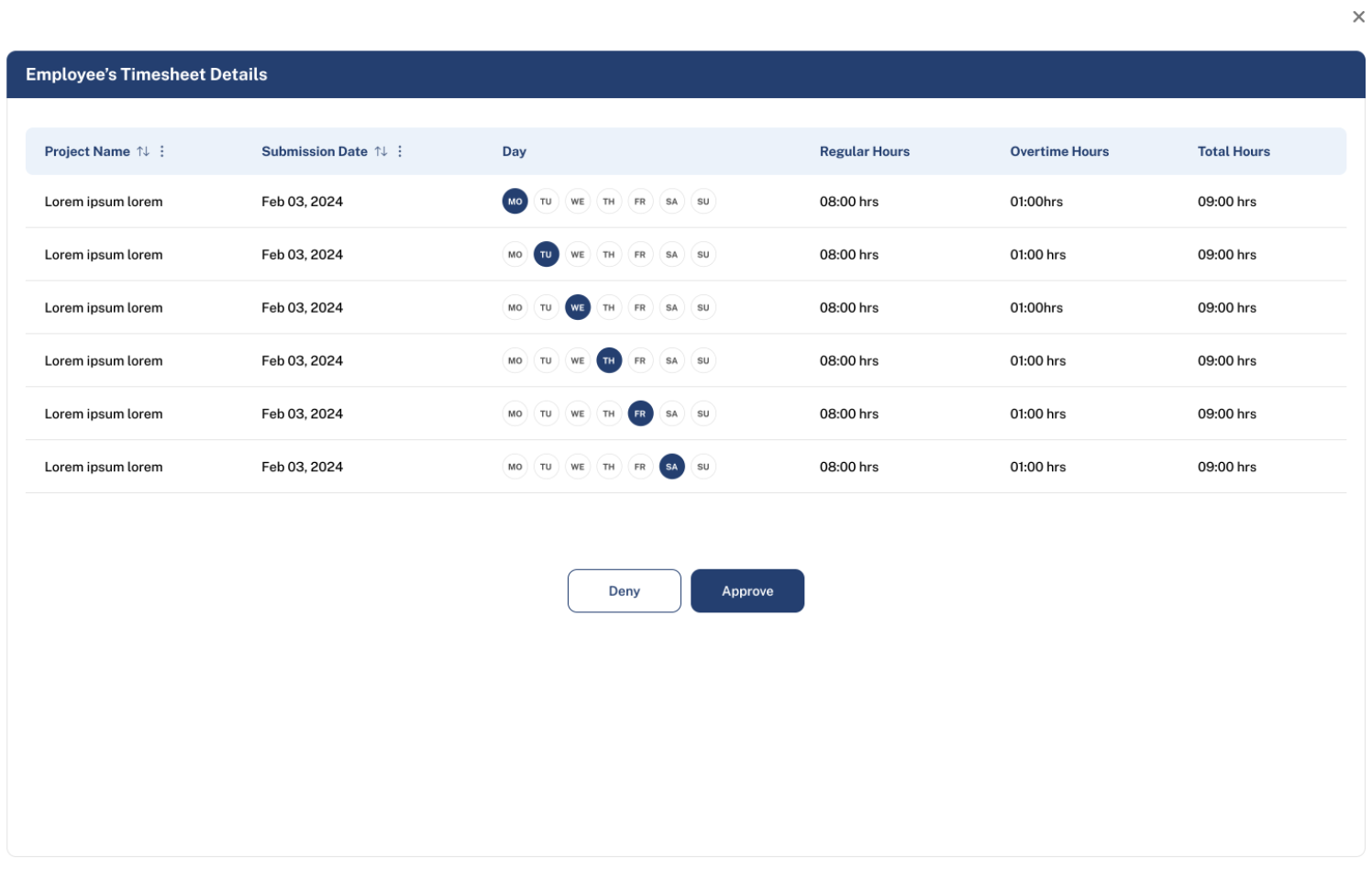Sort by Project Name using the arrows icon

[143, 151]
